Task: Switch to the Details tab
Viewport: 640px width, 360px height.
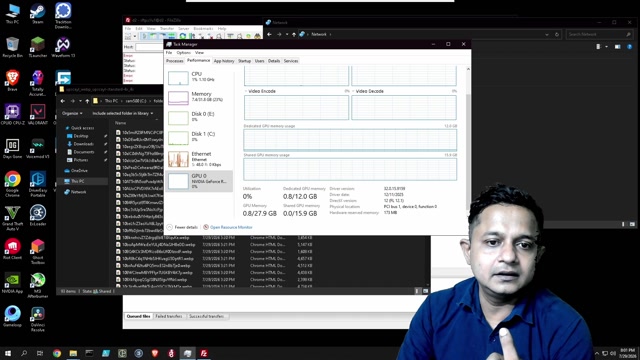Action: [x=274, y=61]
